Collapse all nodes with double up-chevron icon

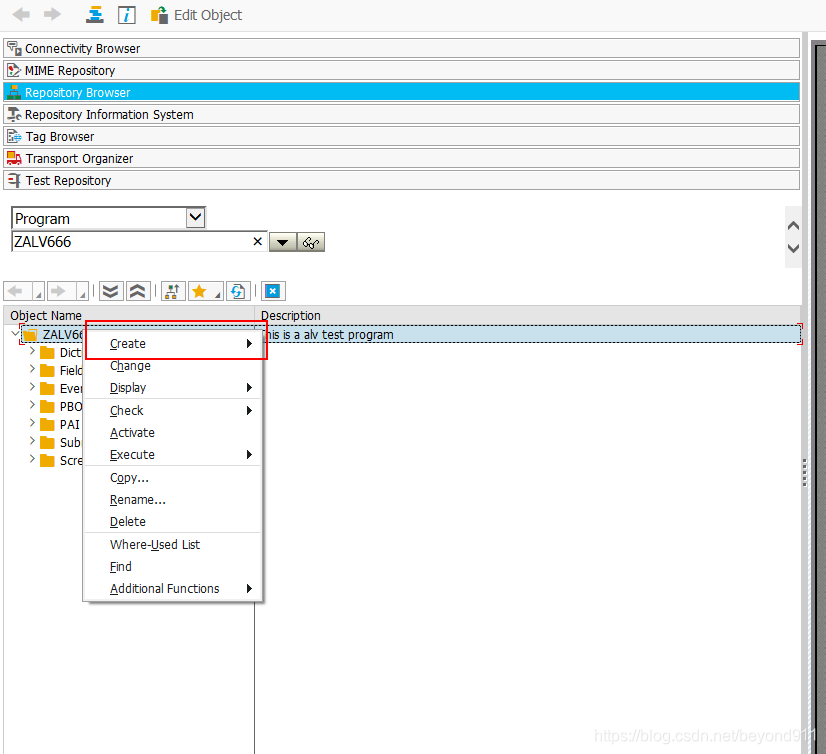tap(137, 290)
